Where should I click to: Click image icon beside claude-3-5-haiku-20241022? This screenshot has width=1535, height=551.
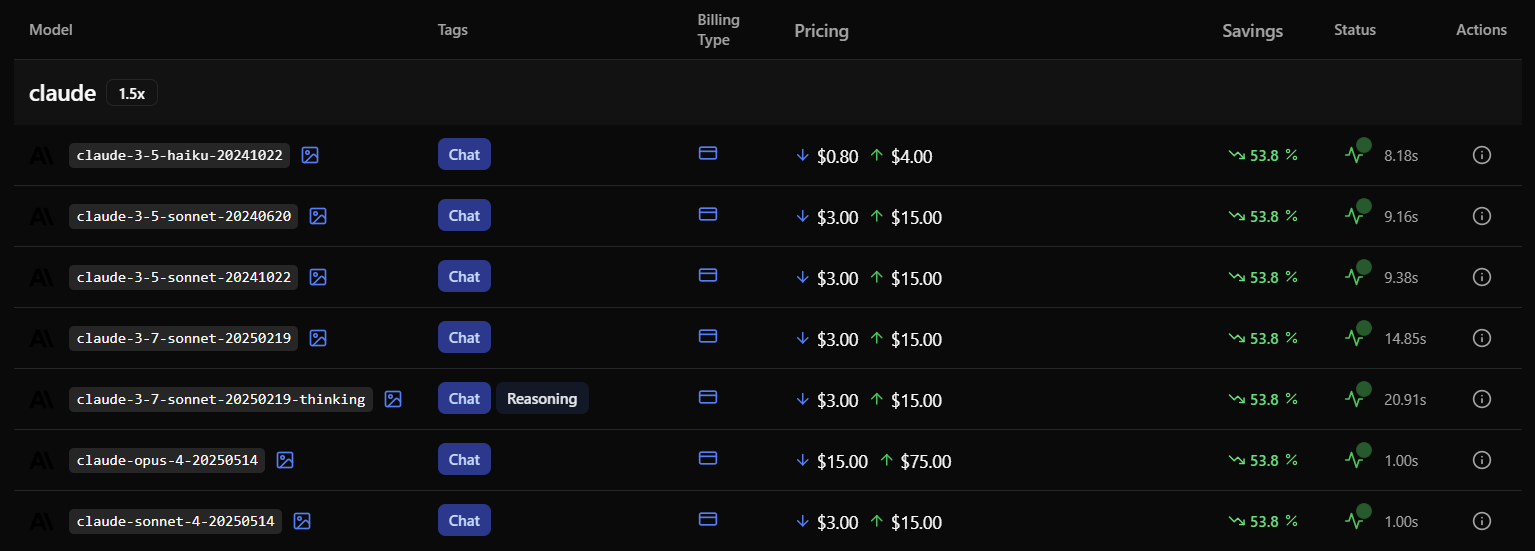tap(310, 155)
